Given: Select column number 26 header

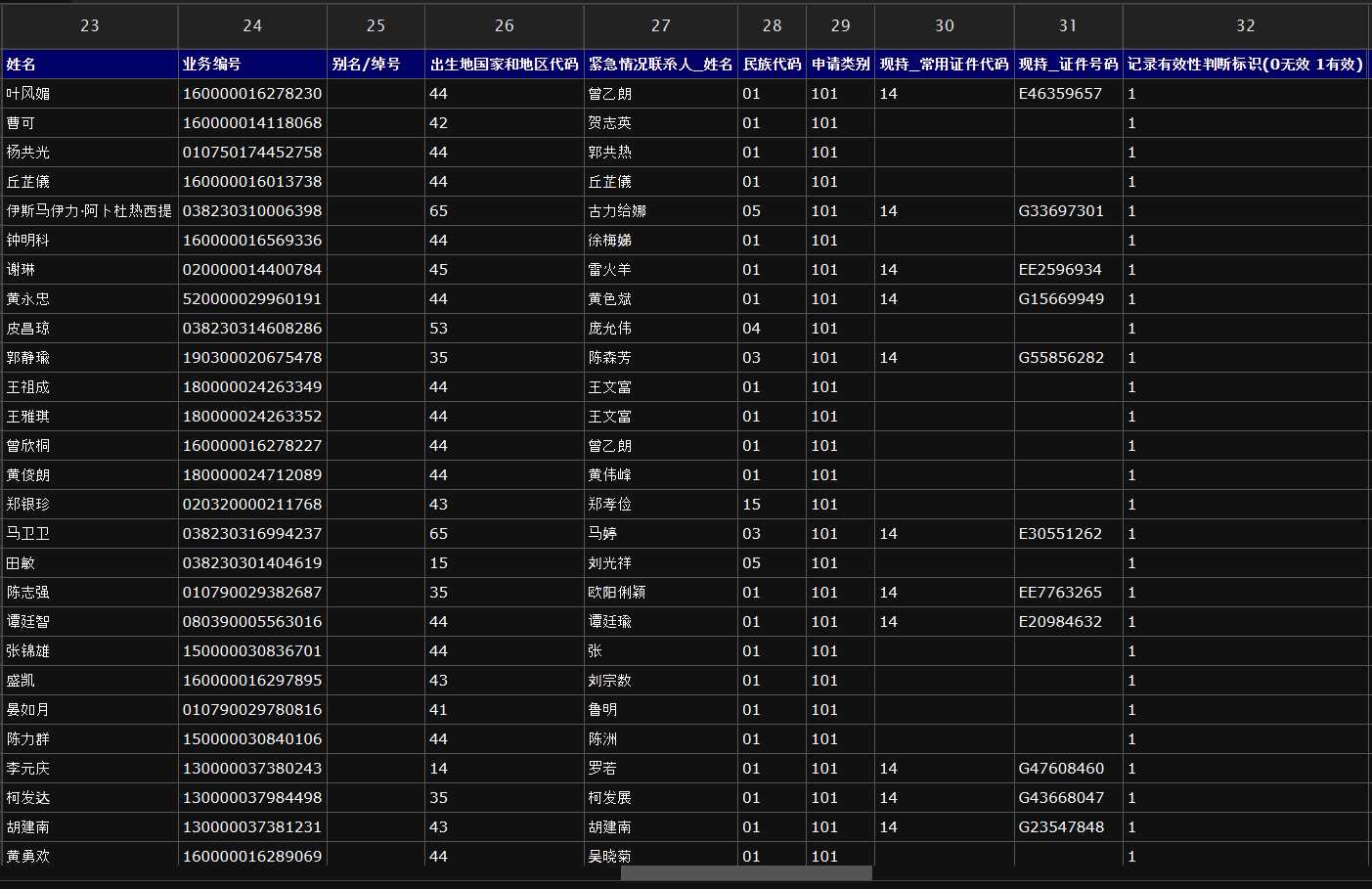Looking at the screenshot, I should click(505, 25).
